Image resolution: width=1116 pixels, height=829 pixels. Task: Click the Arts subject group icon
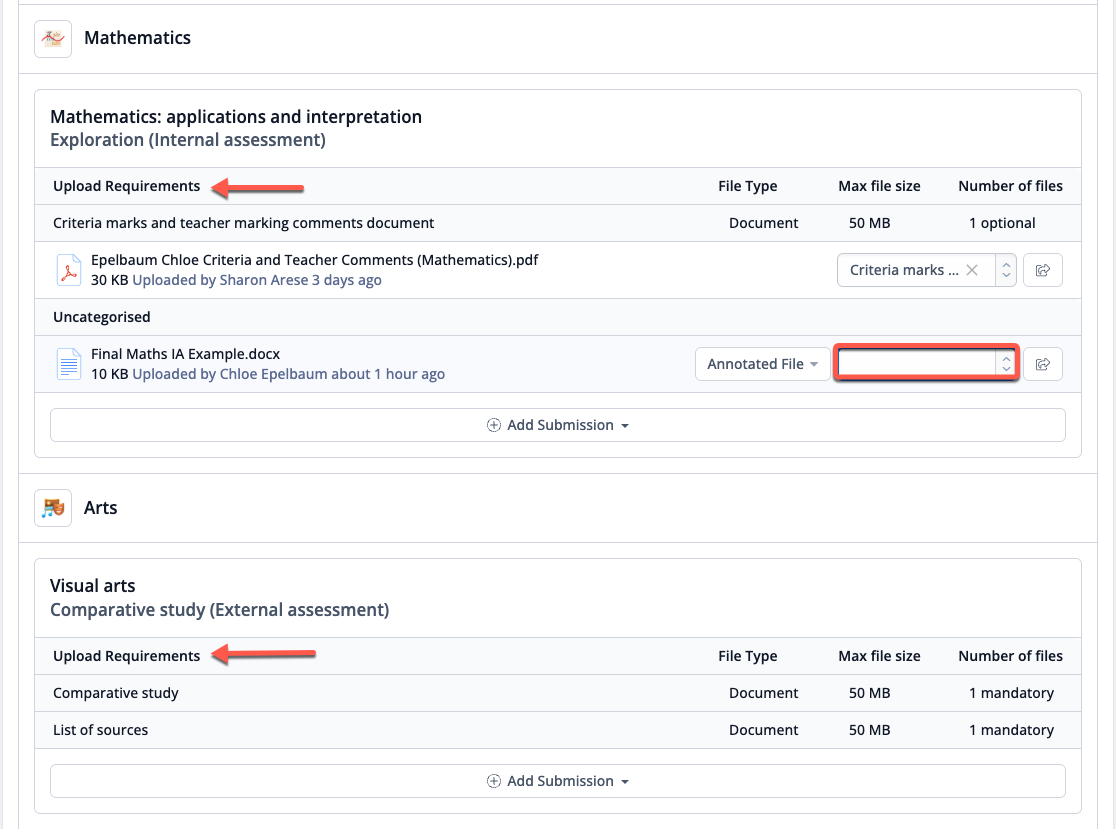coord(52,508)
